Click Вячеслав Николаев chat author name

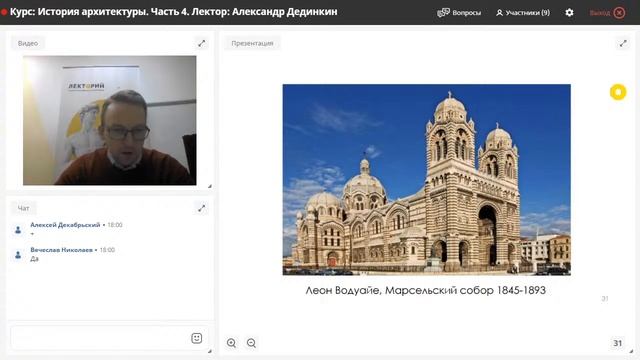tap(62, 250)
